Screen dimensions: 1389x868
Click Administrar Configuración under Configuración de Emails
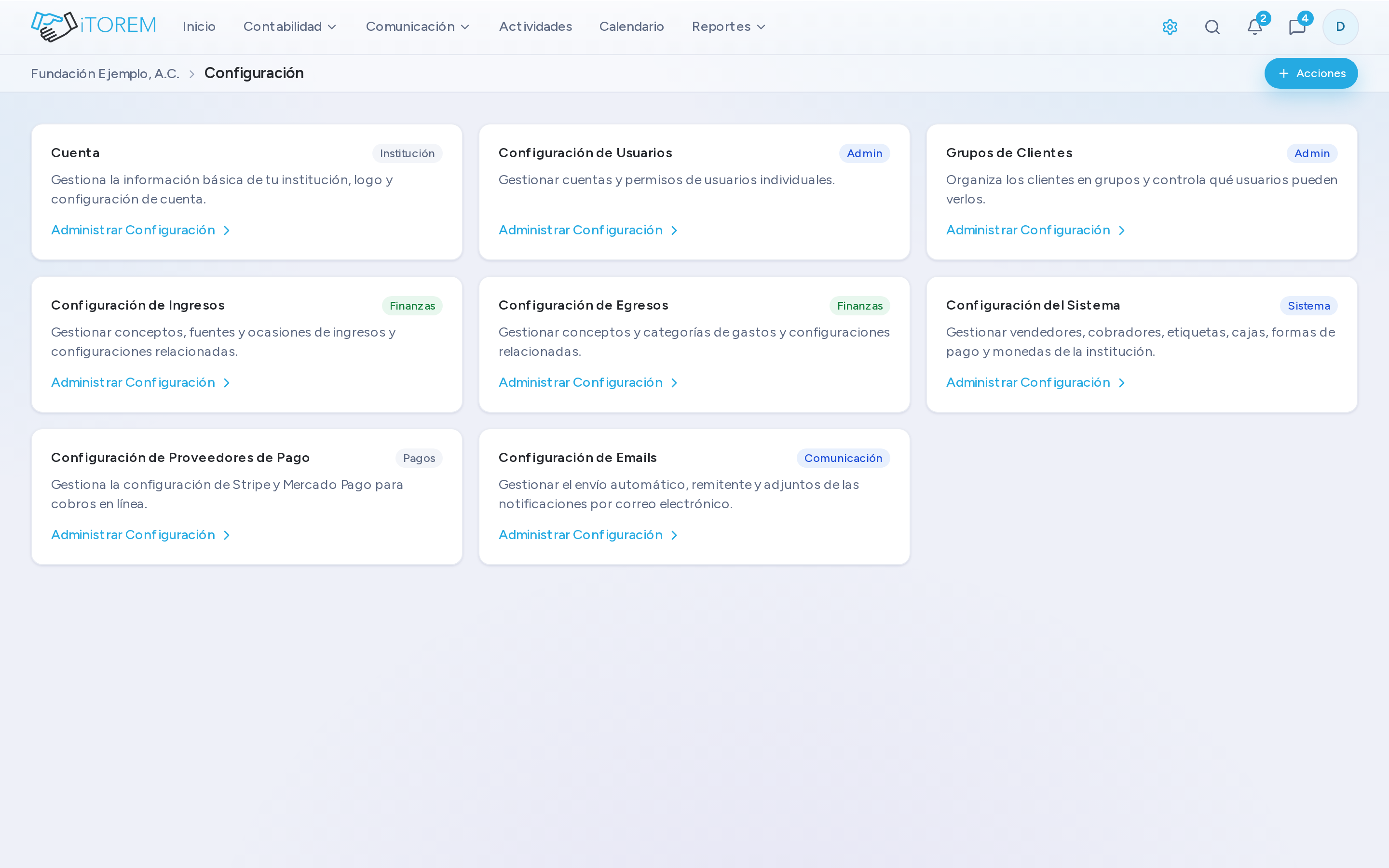[x=588, y=535]
